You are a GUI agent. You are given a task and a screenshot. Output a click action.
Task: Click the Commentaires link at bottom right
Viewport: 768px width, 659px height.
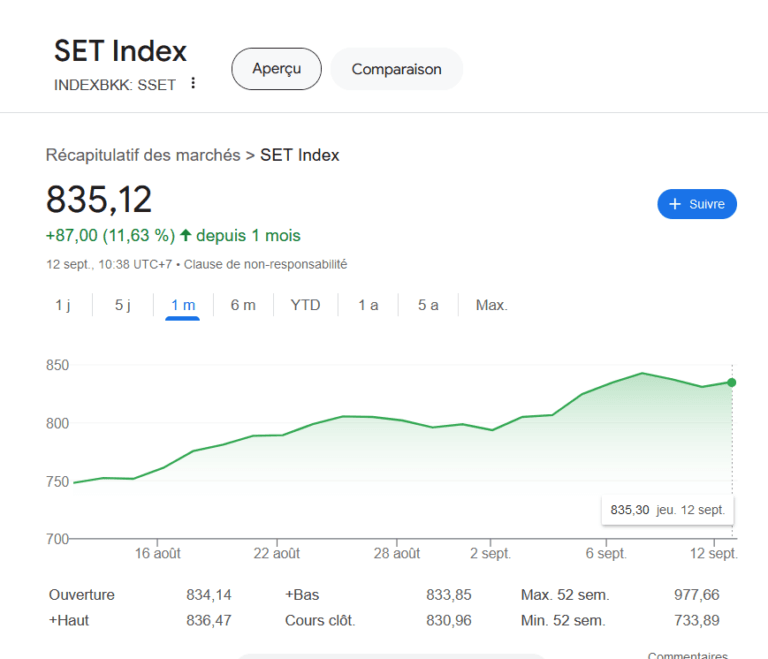coord(687,655)
